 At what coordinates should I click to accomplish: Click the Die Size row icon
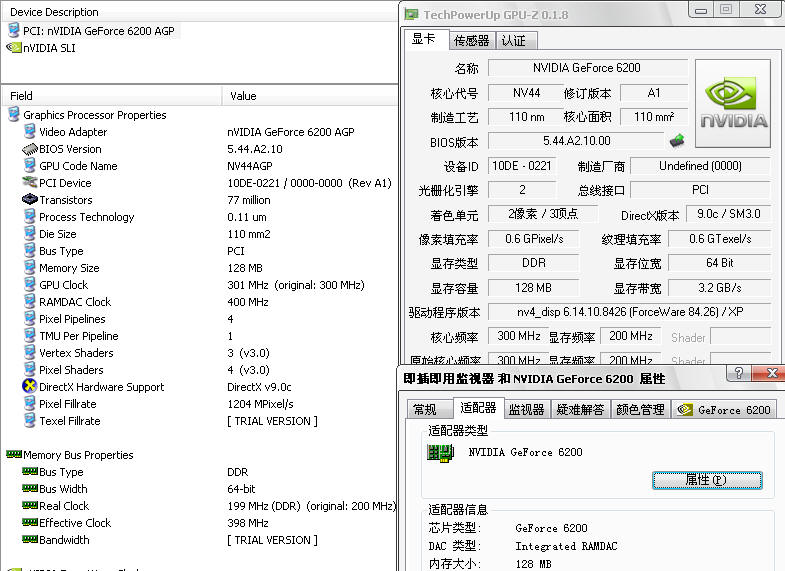(30, 234)
